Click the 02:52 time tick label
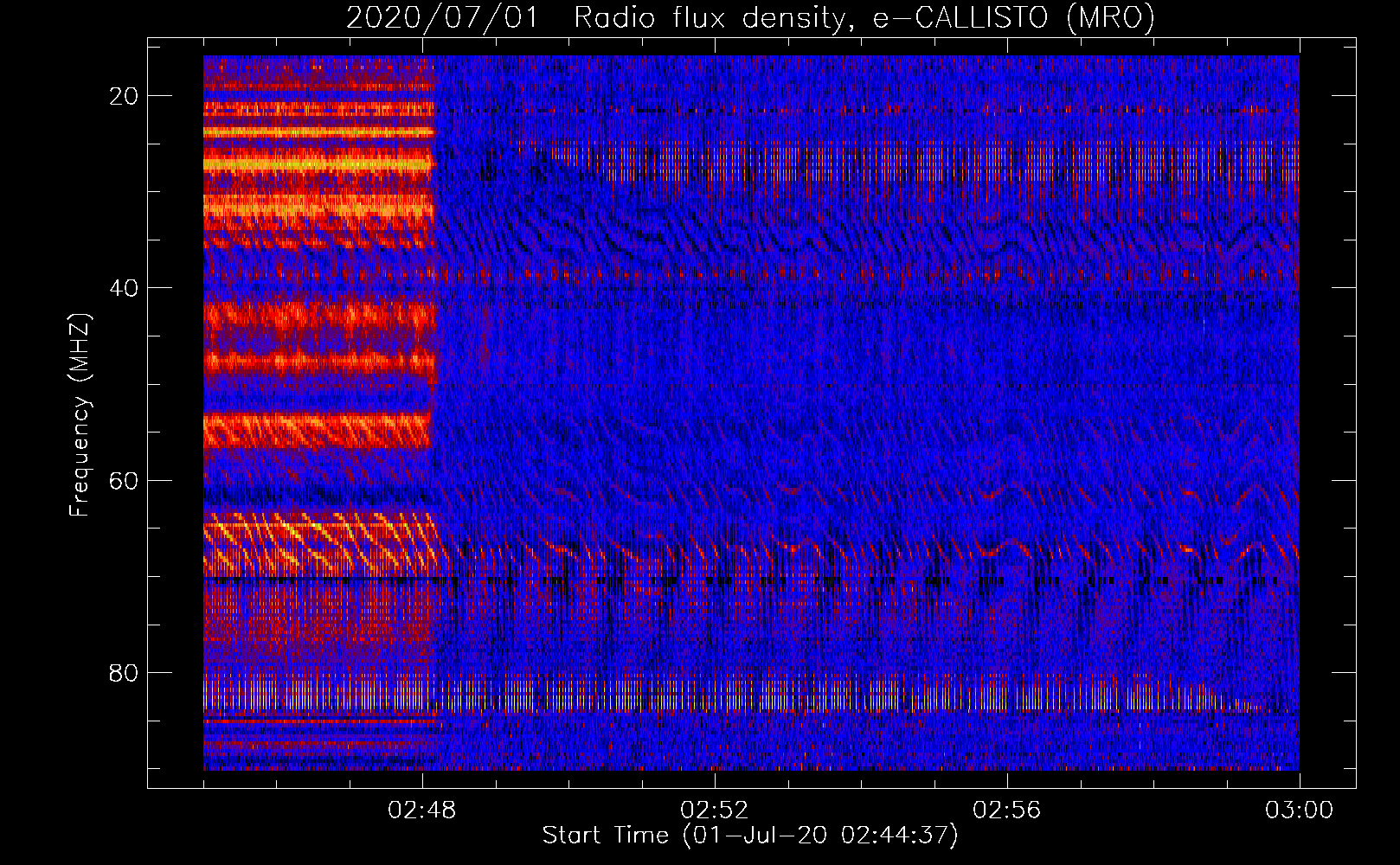 [715, 811]
